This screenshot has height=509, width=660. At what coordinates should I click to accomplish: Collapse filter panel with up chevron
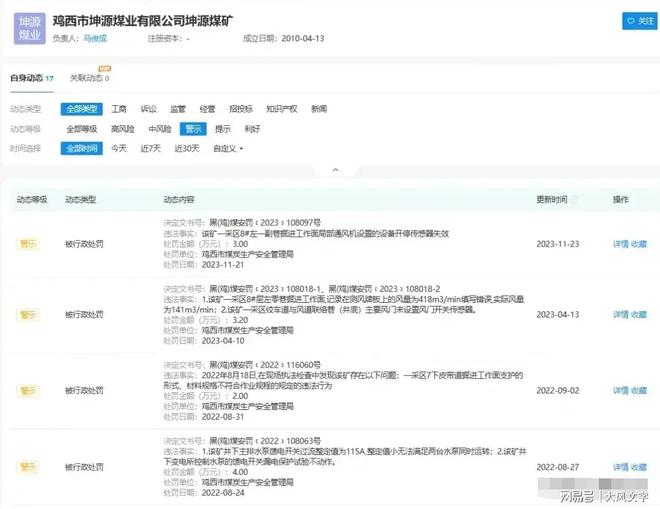coord(335,170)
